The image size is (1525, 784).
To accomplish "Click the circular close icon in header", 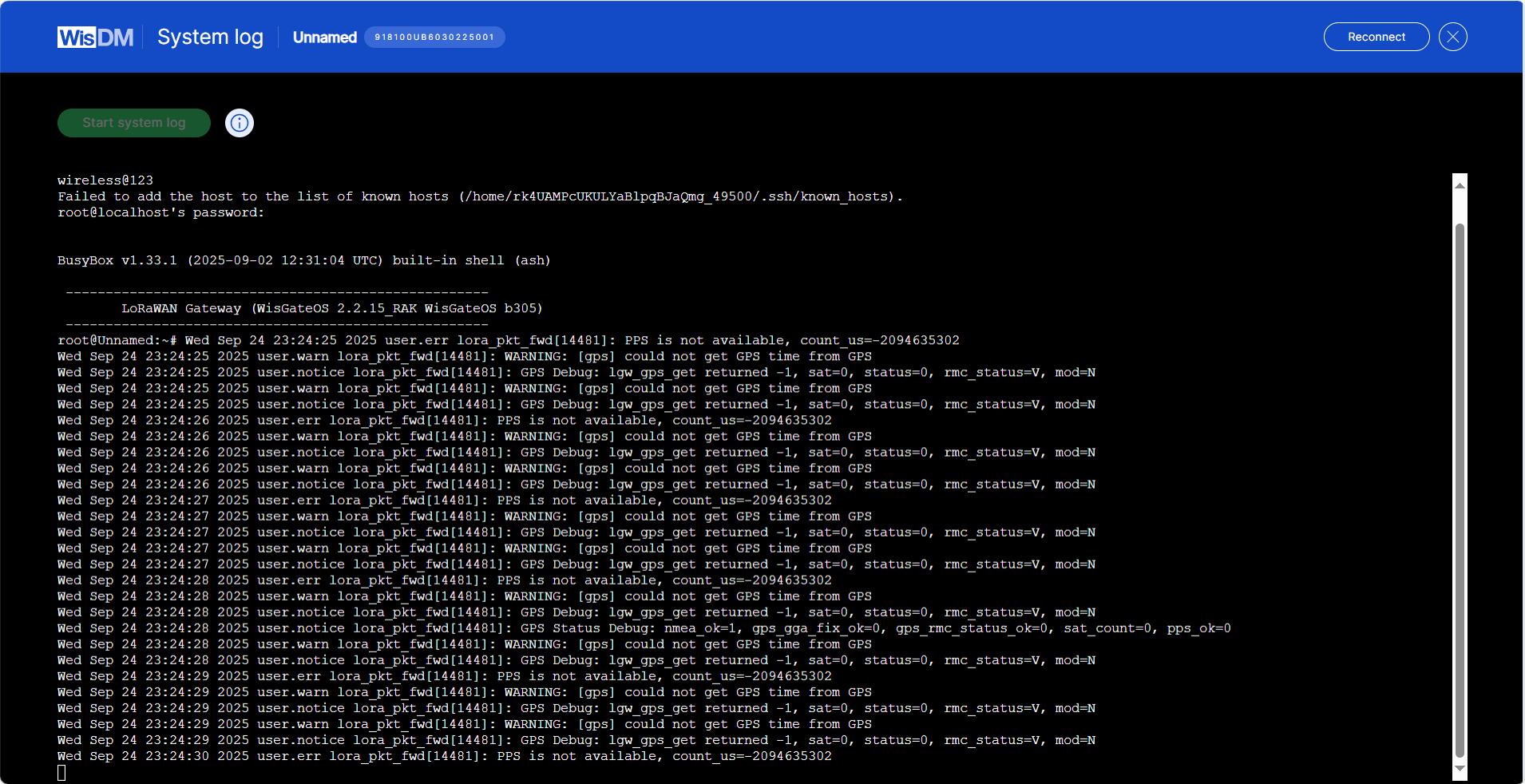I will click(1452, 36).
